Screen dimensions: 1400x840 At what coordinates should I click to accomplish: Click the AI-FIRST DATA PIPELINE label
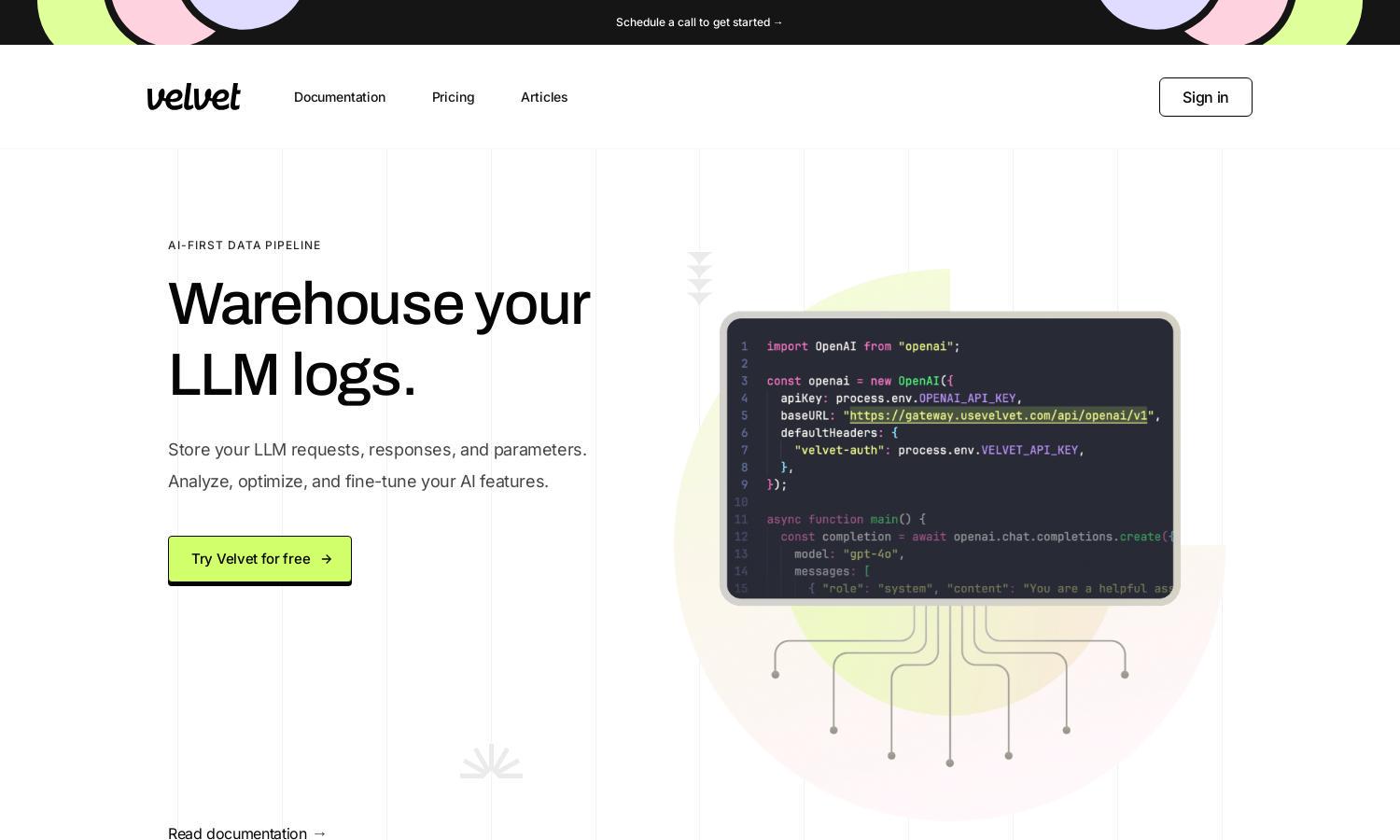(x=245, y=245)
